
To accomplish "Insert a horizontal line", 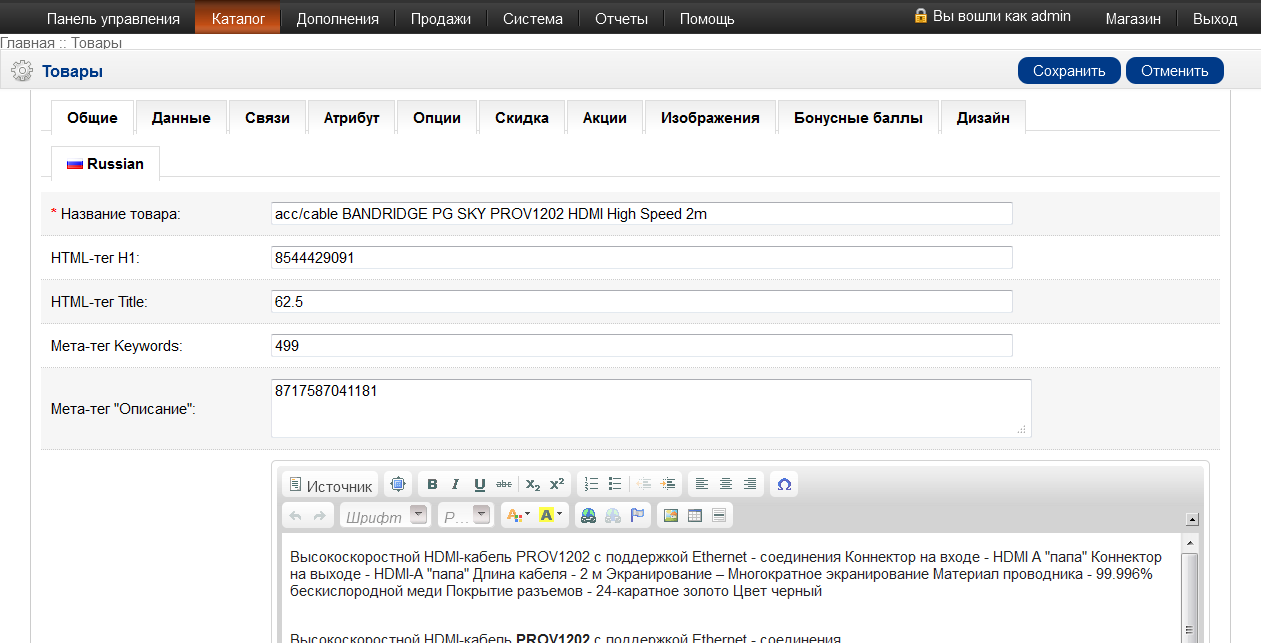I will pos(719,515).
